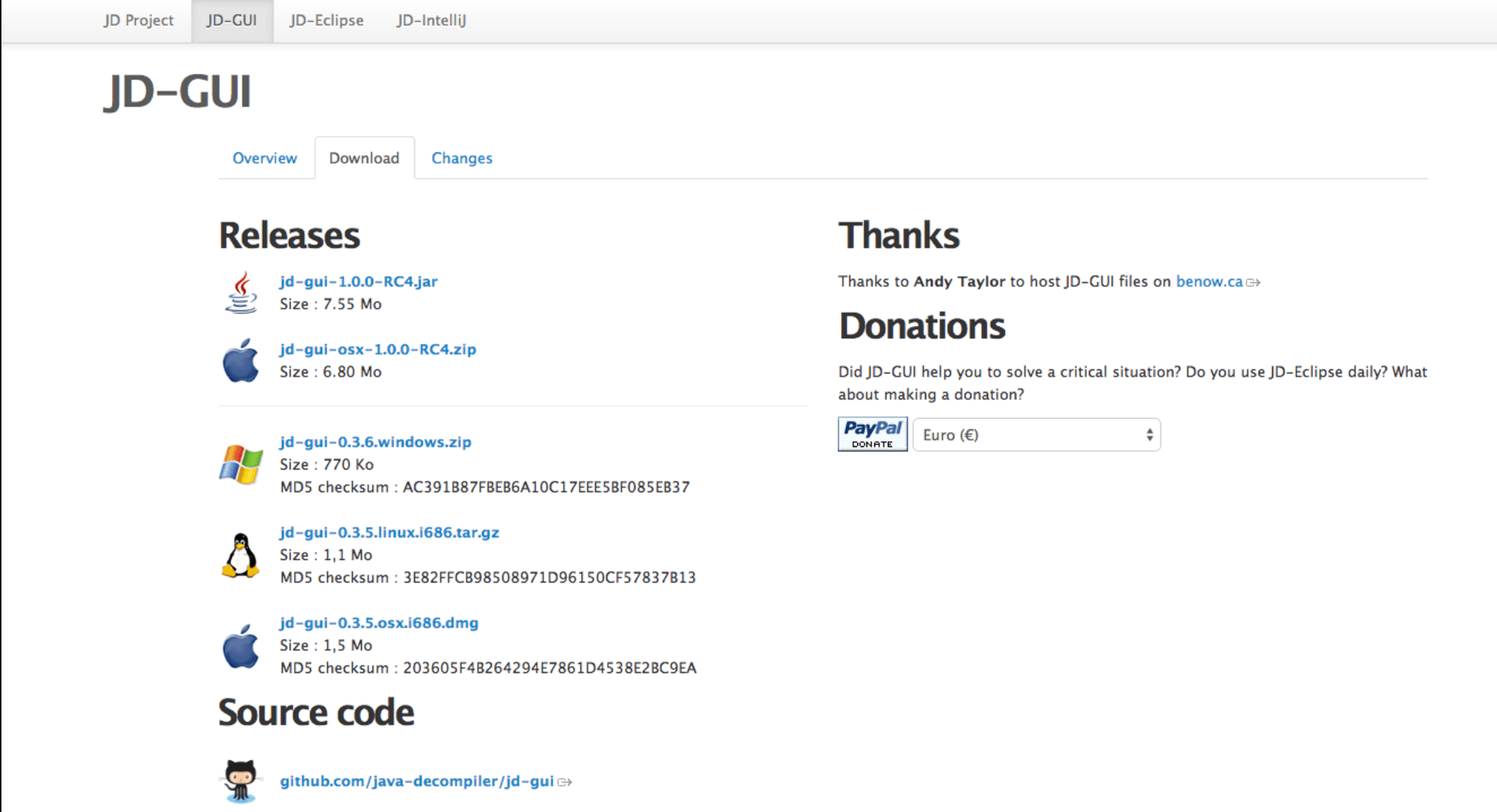The width and height of the screenshot is (1497, 812).
Task: Click the Apple icon beside jd-gui-0.3.5.osx.i686.dmg
Action: (x=241, y=646)
